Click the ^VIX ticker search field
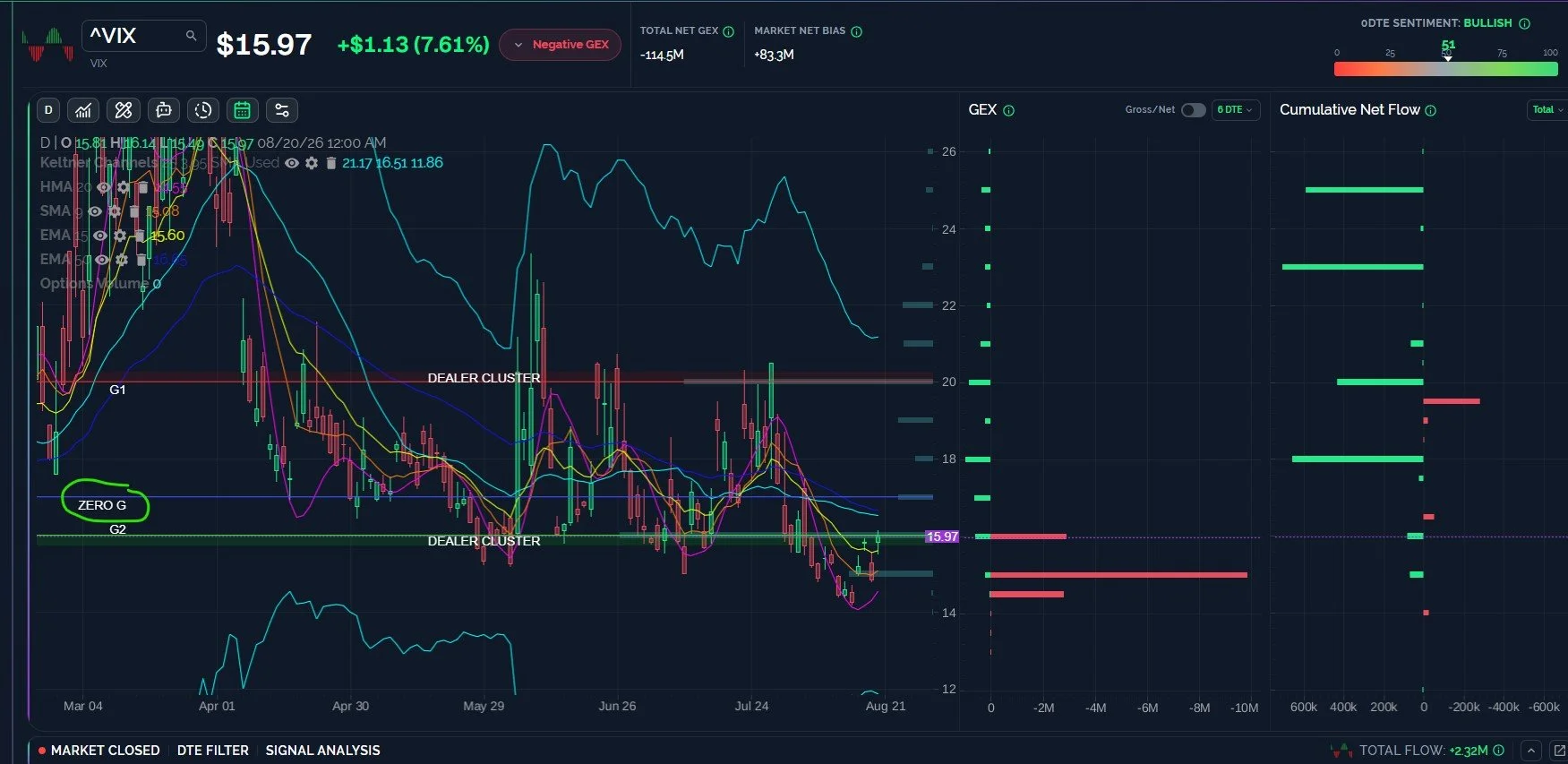The image size is (1568, 764). coord(143,36)
